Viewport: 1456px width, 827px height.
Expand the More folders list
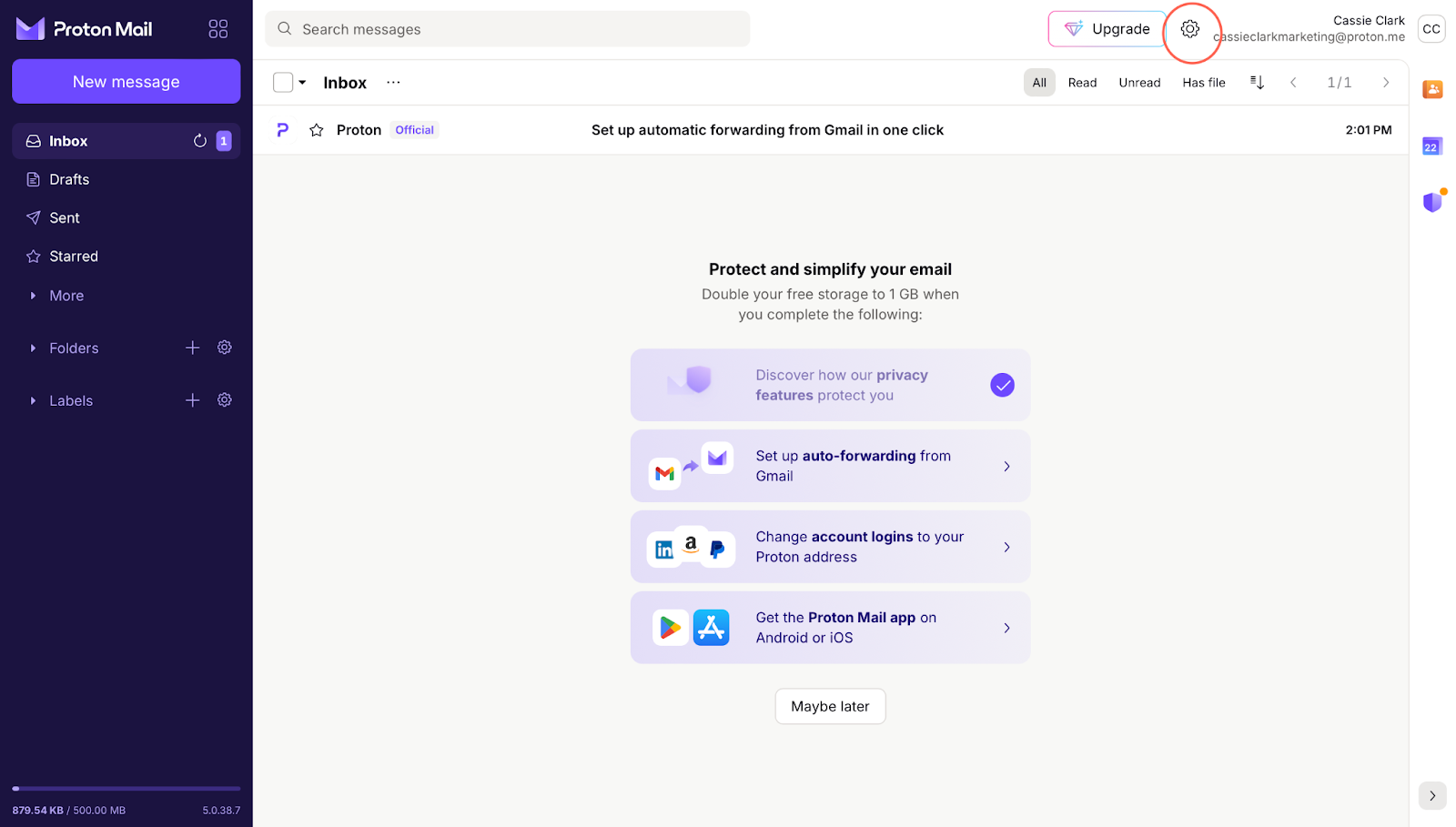(x=66, y=296)
